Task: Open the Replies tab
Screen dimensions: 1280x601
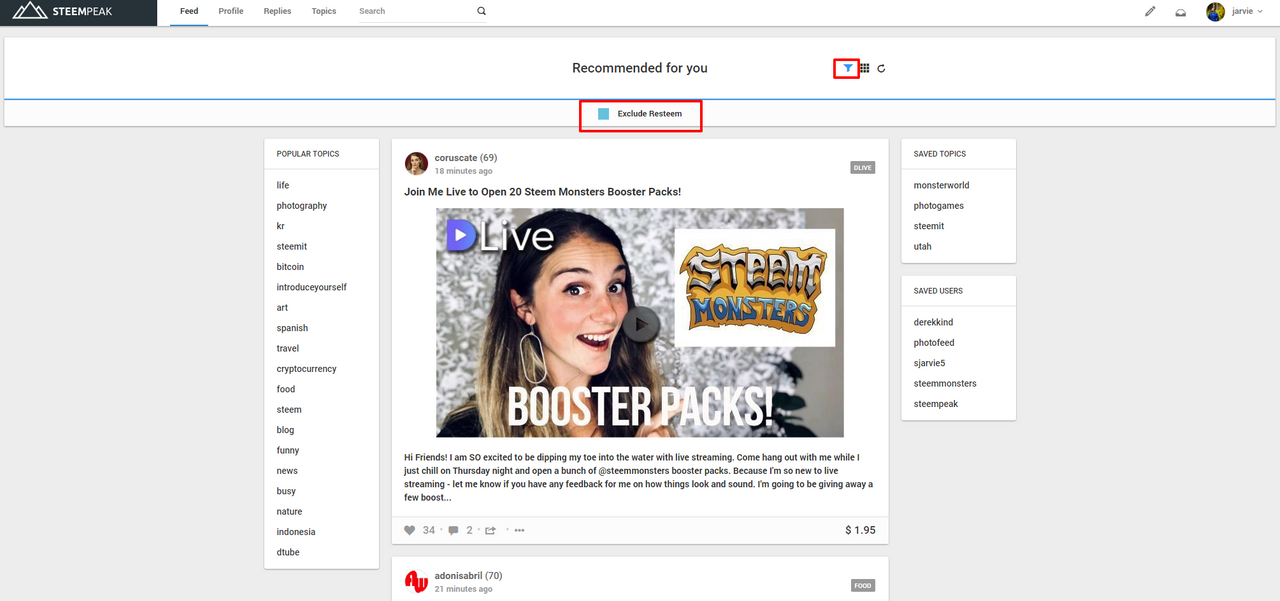Action: tap(277, 12)
